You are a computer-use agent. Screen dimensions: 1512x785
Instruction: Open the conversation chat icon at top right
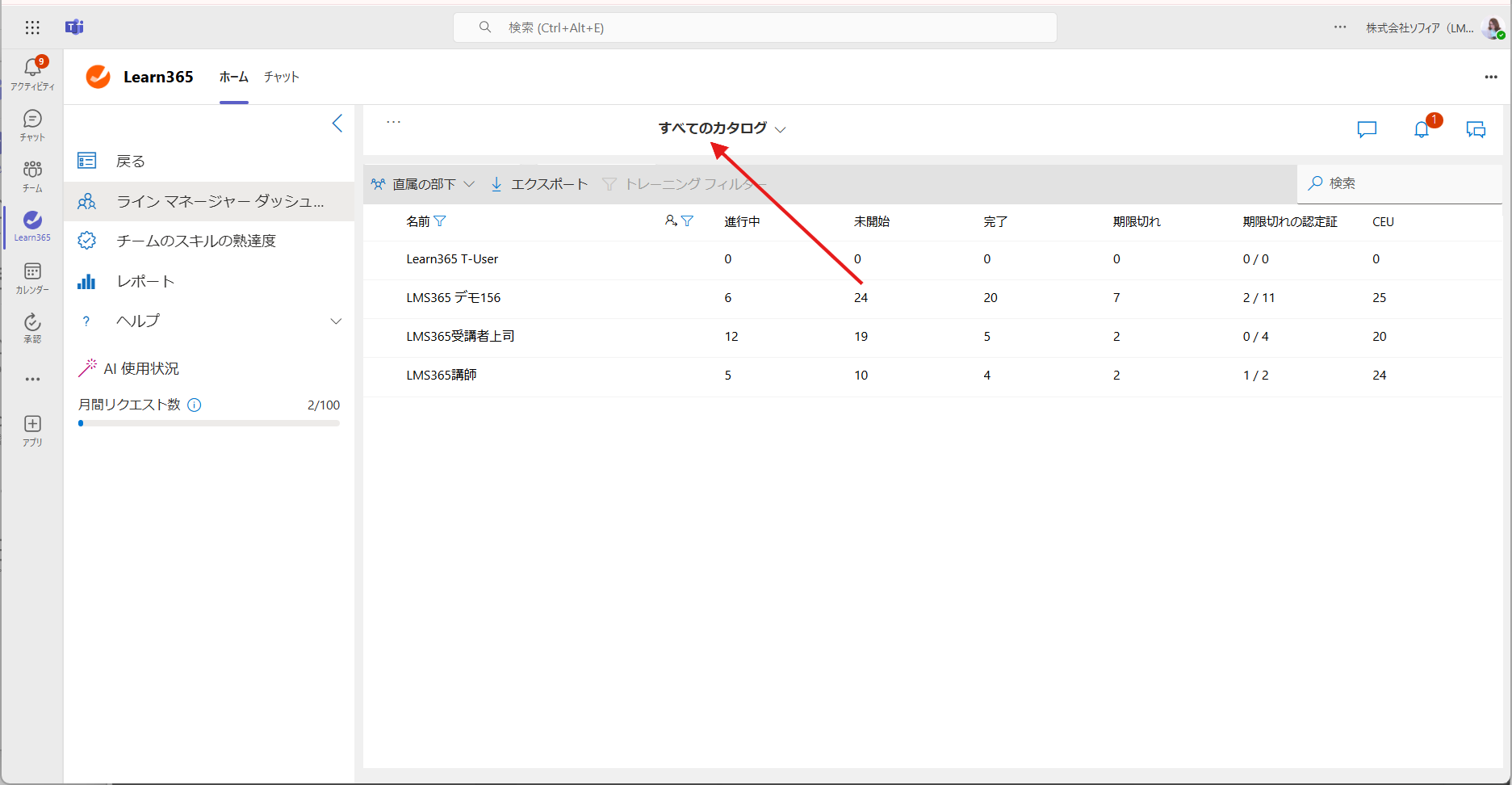coord(1476,129)
